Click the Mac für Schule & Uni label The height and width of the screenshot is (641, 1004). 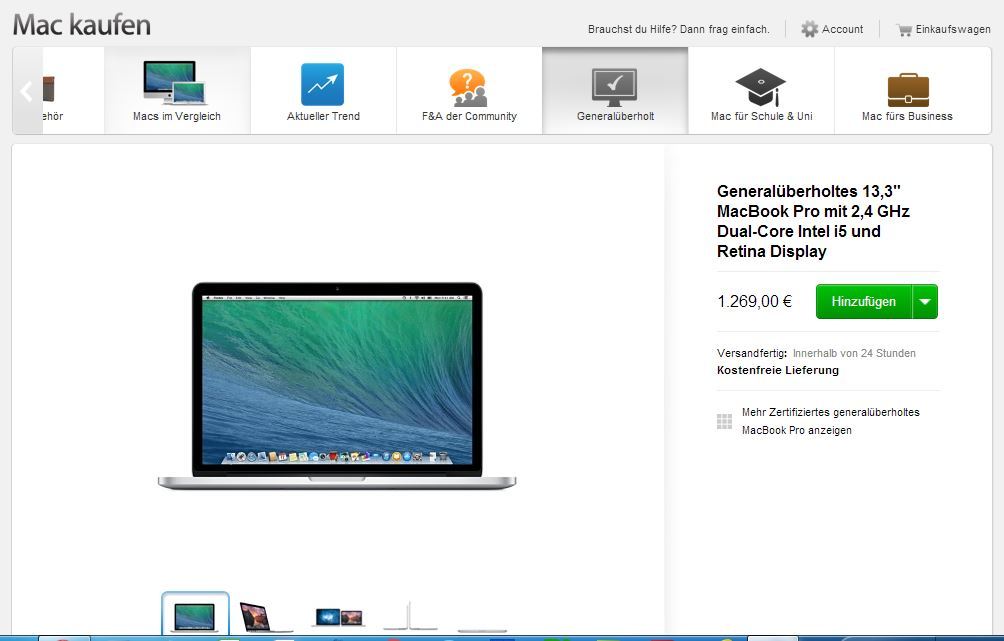point(761,116)
